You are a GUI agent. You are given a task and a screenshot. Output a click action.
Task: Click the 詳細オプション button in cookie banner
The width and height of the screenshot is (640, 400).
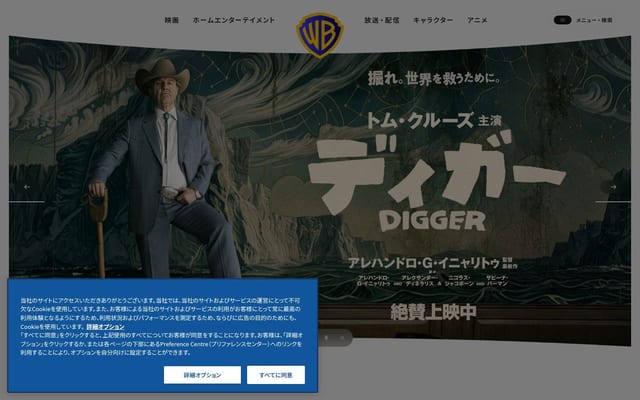[x=202, y=375]
